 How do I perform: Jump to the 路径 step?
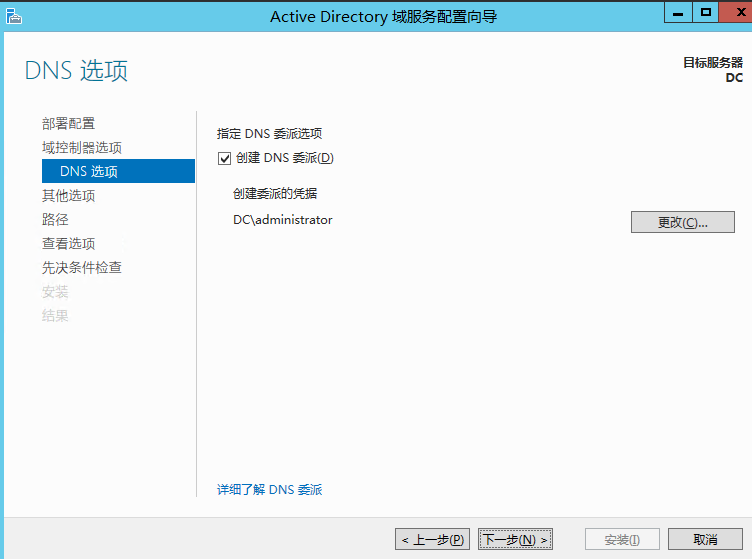pyautogui.click(x=55, y=220)
